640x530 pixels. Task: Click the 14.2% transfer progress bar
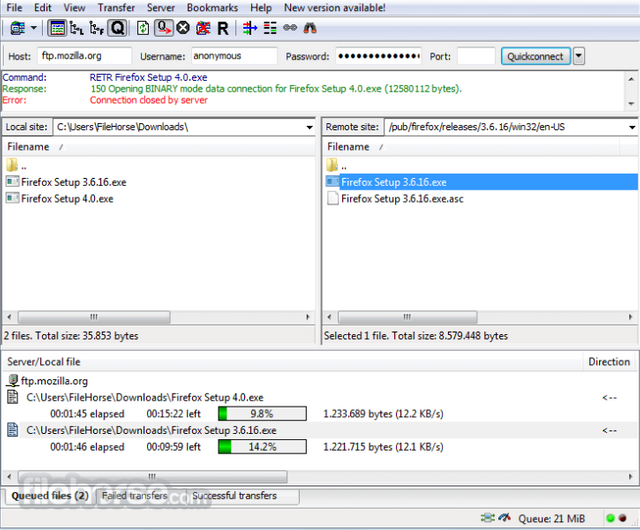[262, 447]
